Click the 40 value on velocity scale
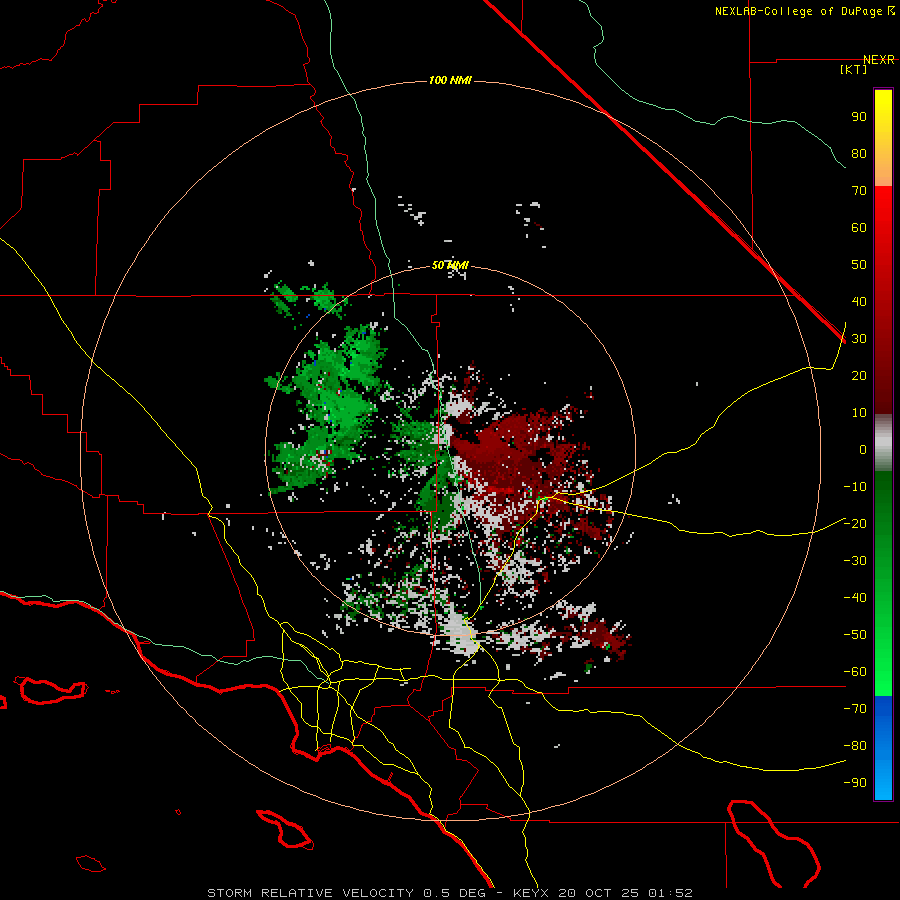900x900 pixels. coord(859,301)
